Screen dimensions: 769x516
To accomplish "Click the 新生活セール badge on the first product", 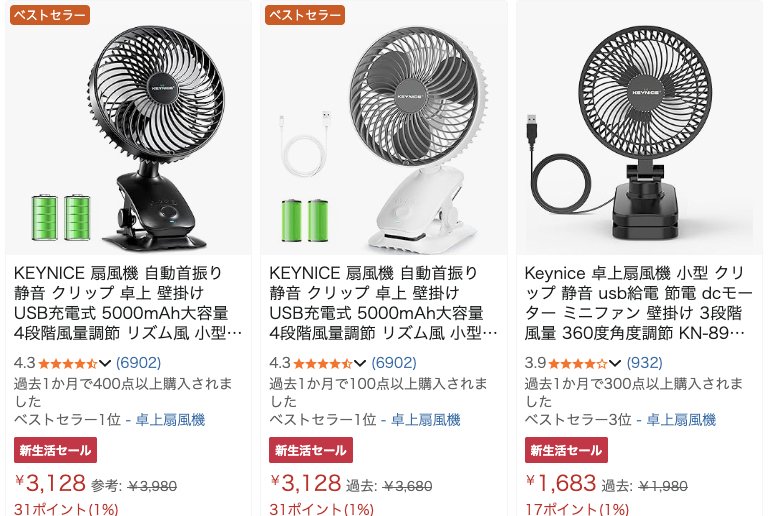I will [x=55, y=450].
